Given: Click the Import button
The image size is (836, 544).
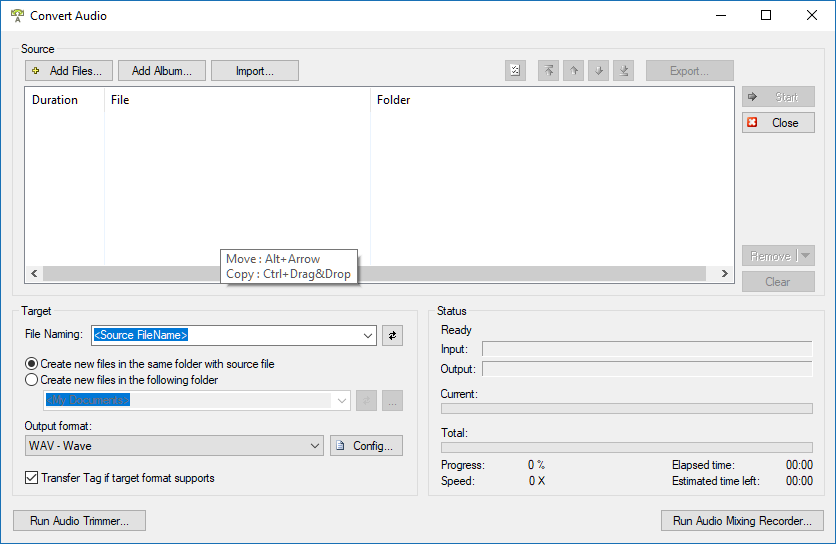Looking at the screenshot, I should [255, 71].
